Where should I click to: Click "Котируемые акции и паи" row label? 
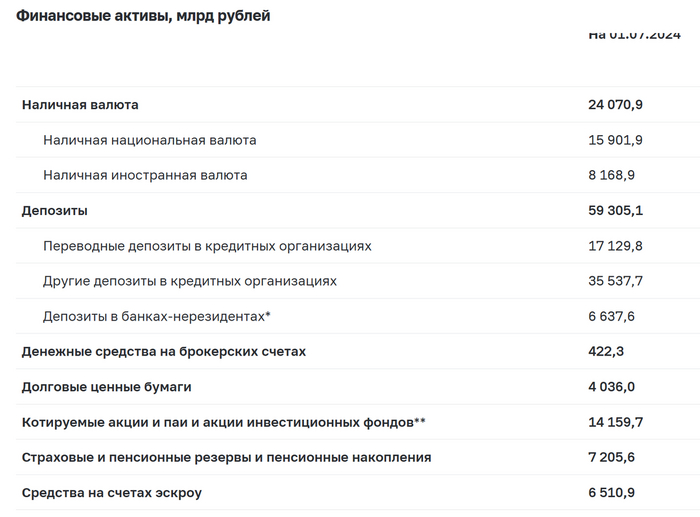[224, 422]
